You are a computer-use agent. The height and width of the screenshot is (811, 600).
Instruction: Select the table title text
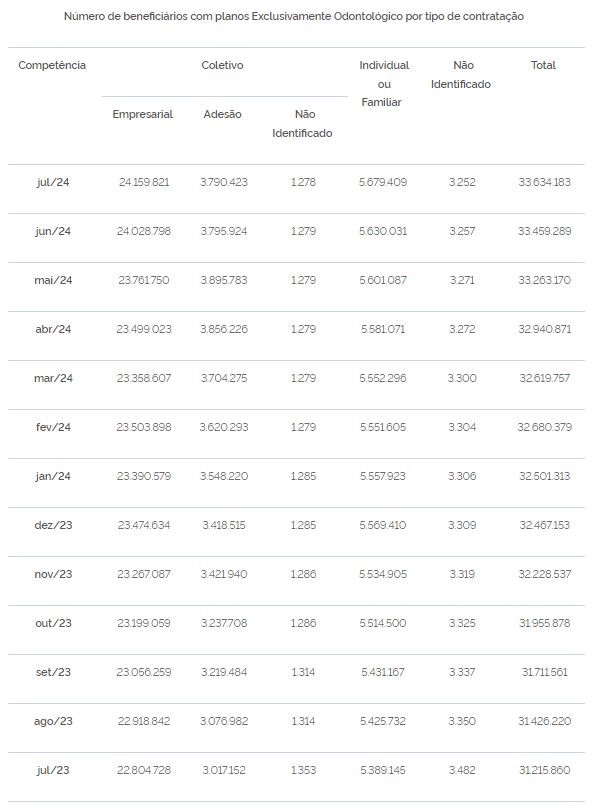coord(294,17)
